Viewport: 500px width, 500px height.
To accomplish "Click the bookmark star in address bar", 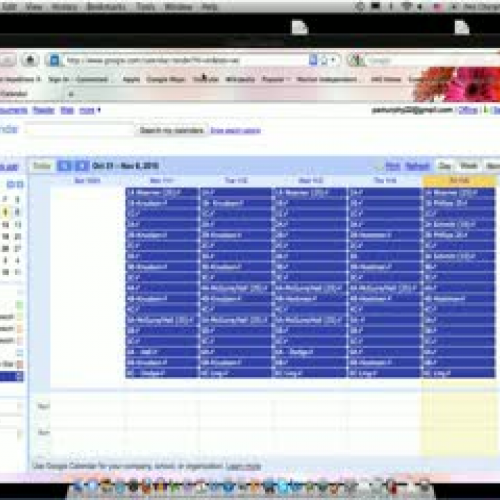I will click(x=324, y=61).
